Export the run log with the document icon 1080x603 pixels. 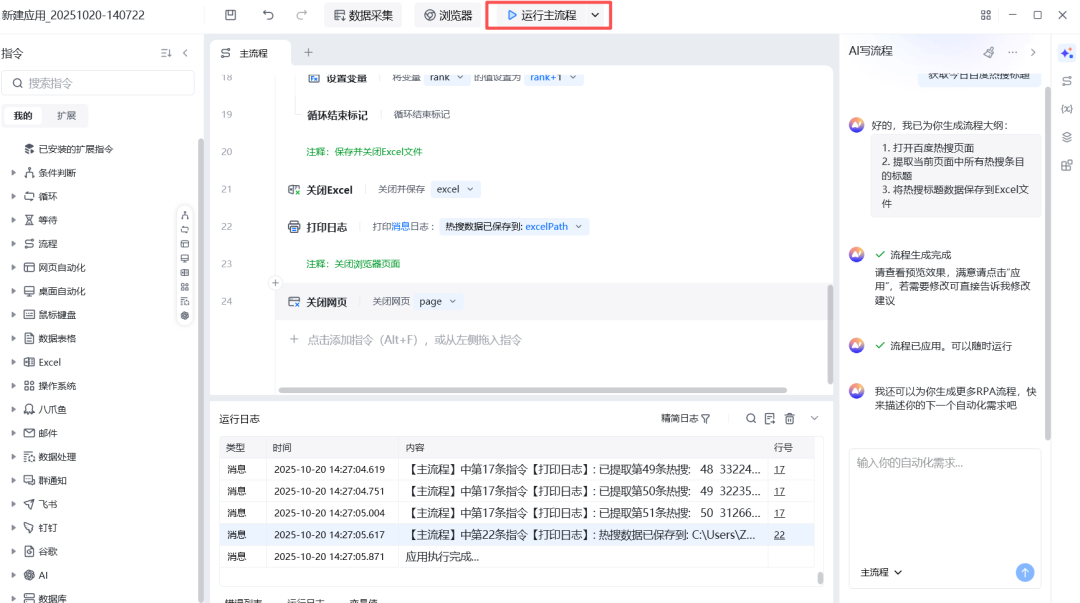click(770, 418)
